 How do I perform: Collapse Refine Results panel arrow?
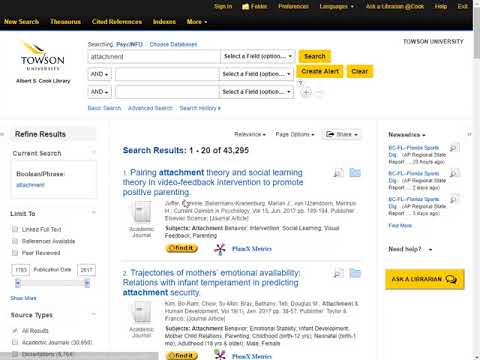[2, 134]
